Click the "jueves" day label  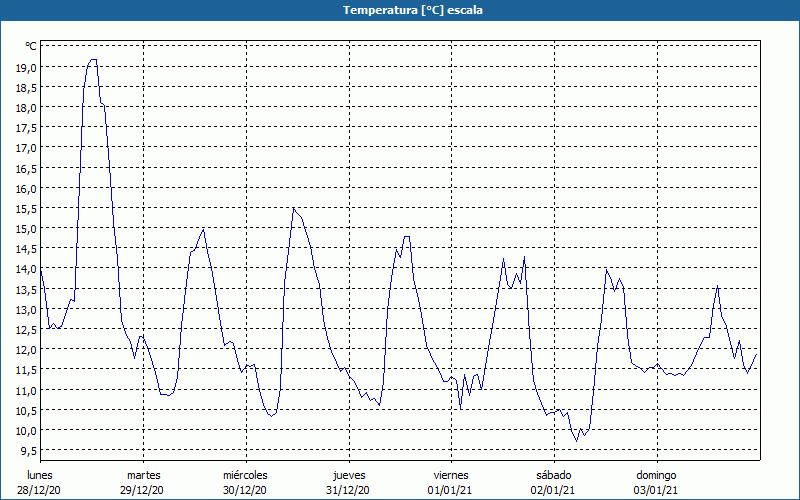[x=349, y=475]
